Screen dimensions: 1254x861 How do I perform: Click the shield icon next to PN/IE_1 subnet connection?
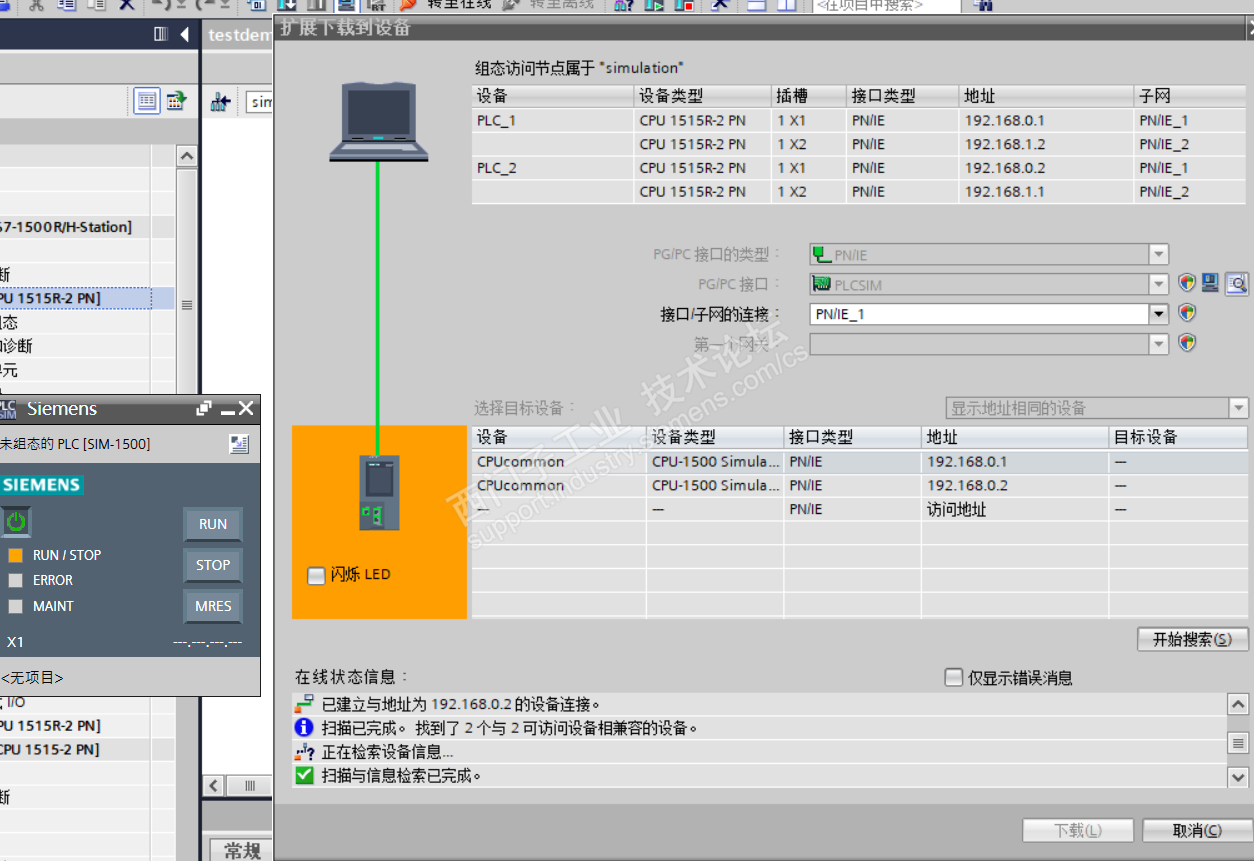point(1187,314)
